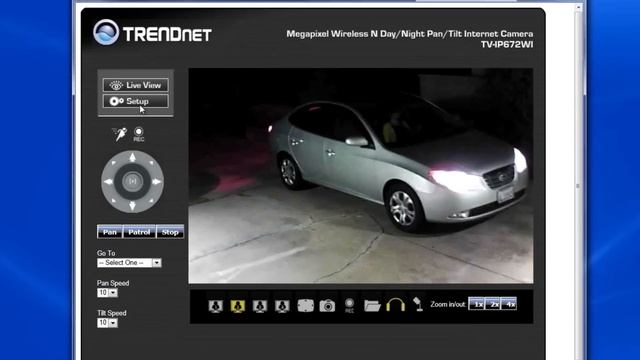Viewport: 640px width, 360px height.
Task: Take a snapshot with the camera icon
Action: [327, 306]
